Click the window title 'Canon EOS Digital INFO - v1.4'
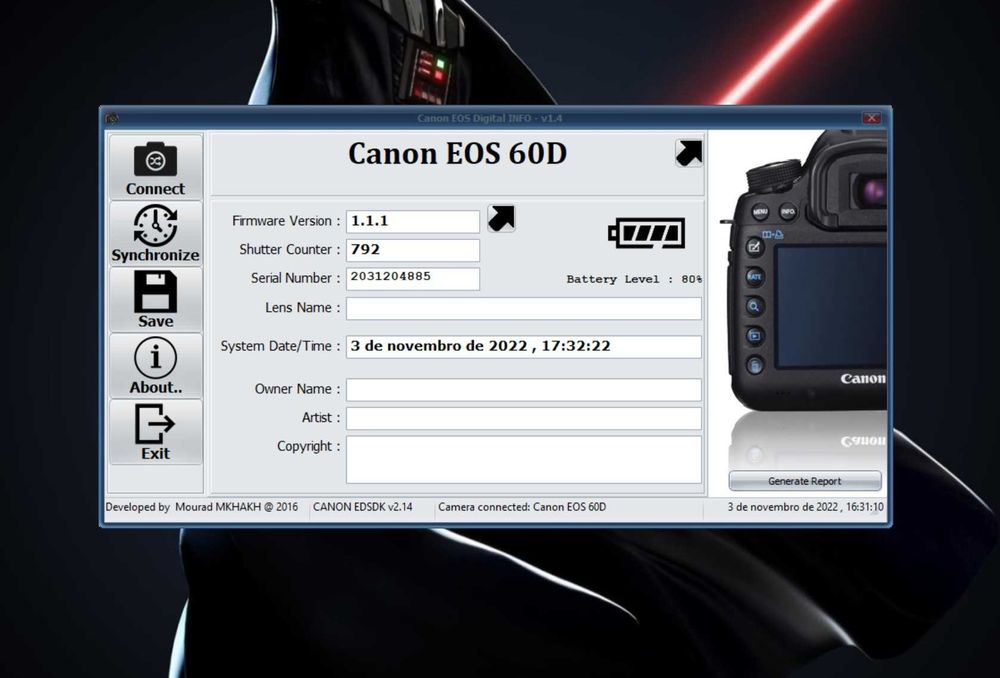 click(489, 118)
